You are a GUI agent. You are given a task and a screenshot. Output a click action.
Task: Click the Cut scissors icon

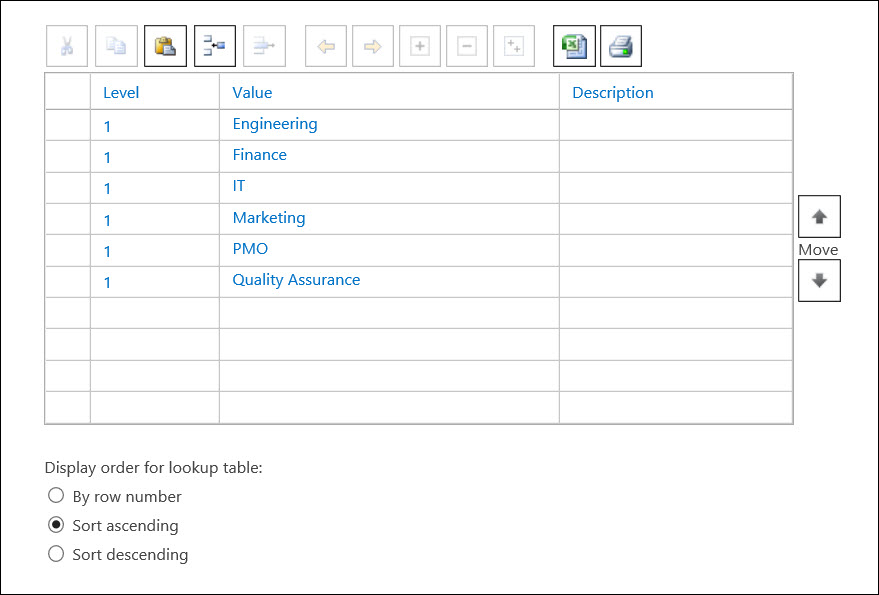pyautogui.click(x=67, y=46)
